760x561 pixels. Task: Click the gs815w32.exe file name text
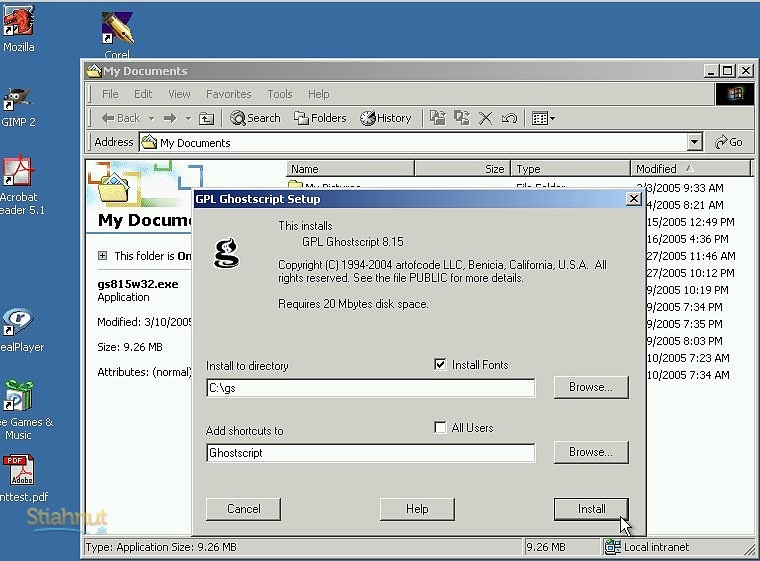pos(138,284)
